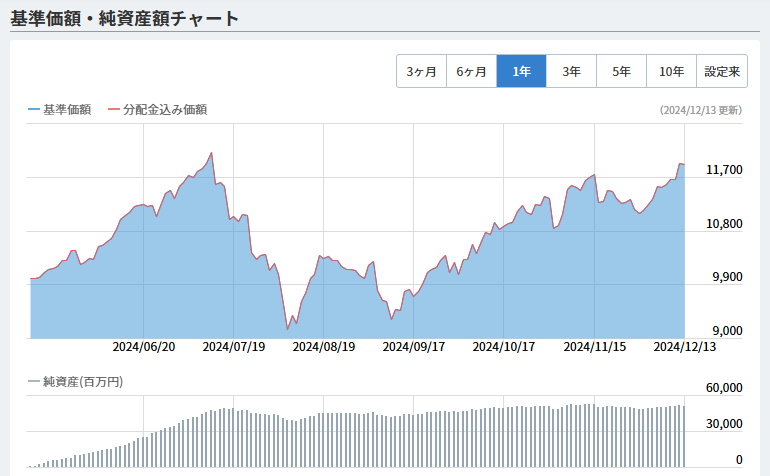Image resolution: width=770 pixels, height=476 pixels.
Task: Click the 9,000 price axis value
Action: pos(727,331)
